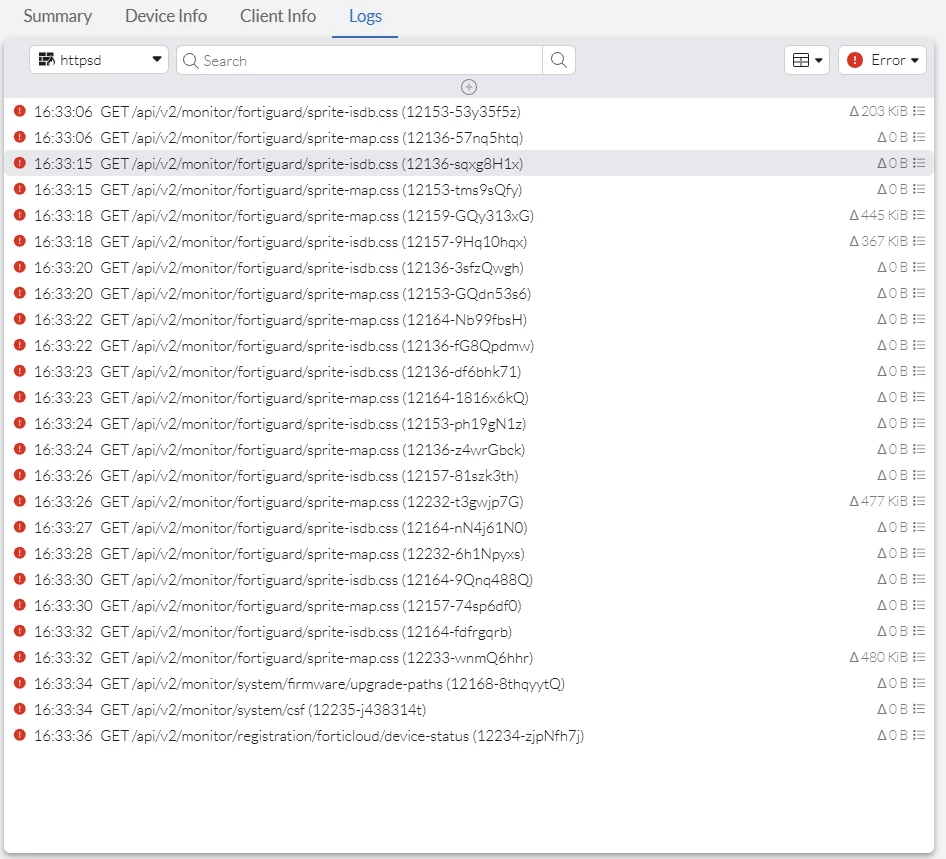Open details icon for system/csf entry
946x859 pixels.
(919, 708)
